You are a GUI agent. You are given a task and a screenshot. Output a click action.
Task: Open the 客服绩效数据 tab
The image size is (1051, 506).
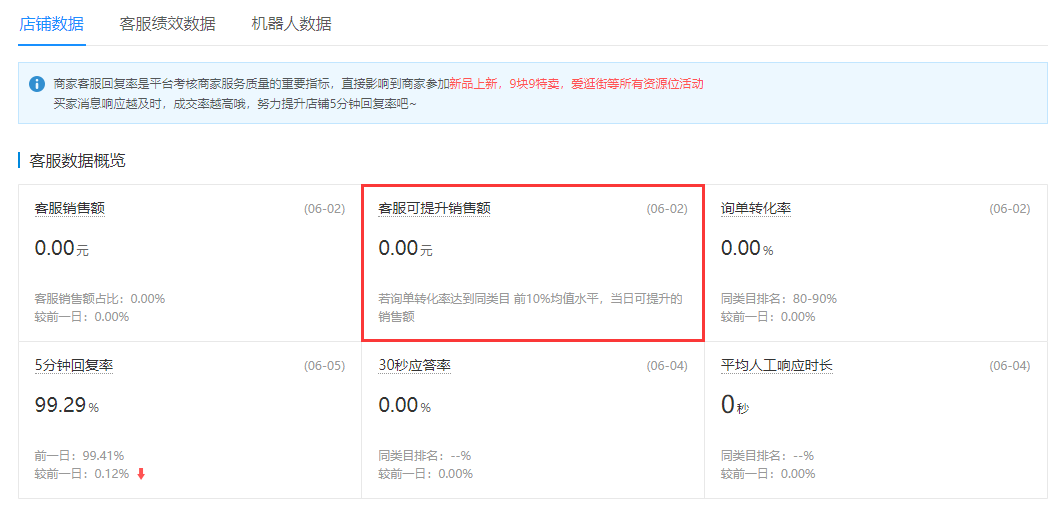pos(167,24)
